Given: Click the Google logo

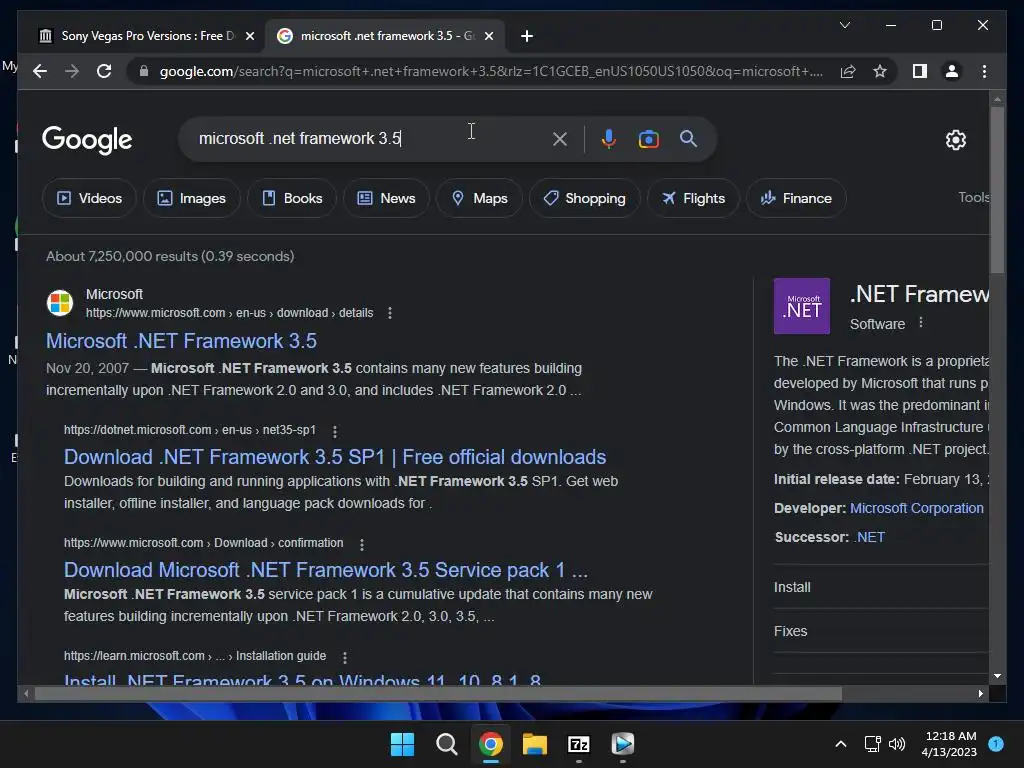Looking at the screenshot, I should pyautogui.click(x=87, y=139).
